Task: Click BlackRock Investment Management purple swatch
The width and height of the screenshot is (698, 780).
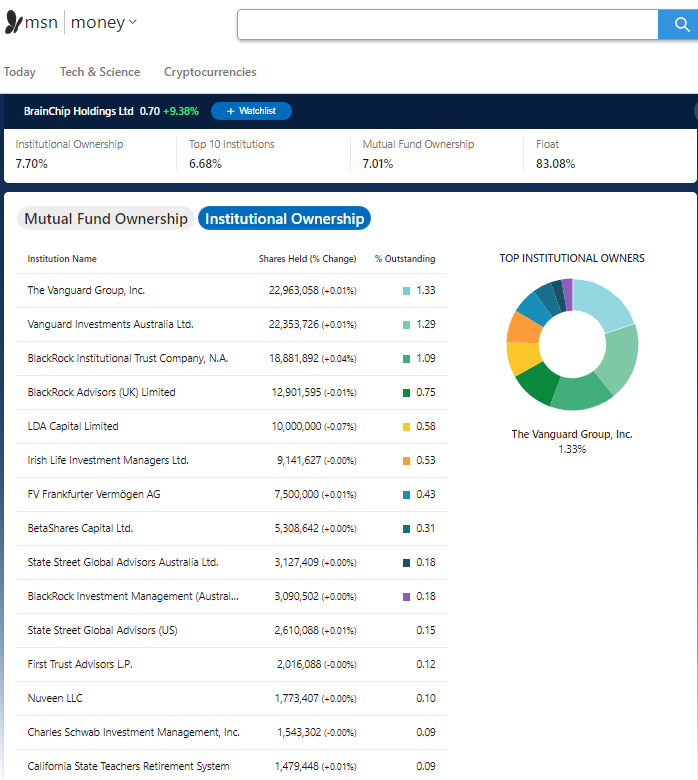Action: [406, 597]
